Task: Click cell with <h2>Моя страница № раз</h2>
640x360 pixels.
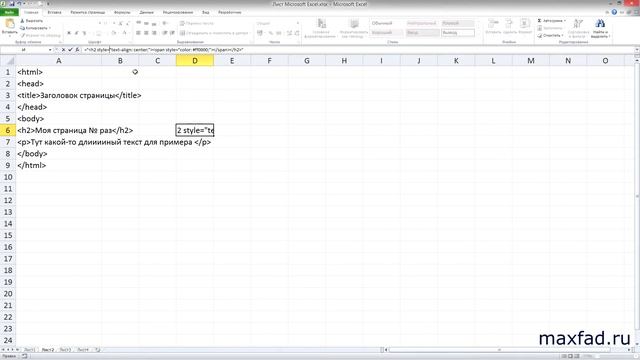Action: pos(58,130)
